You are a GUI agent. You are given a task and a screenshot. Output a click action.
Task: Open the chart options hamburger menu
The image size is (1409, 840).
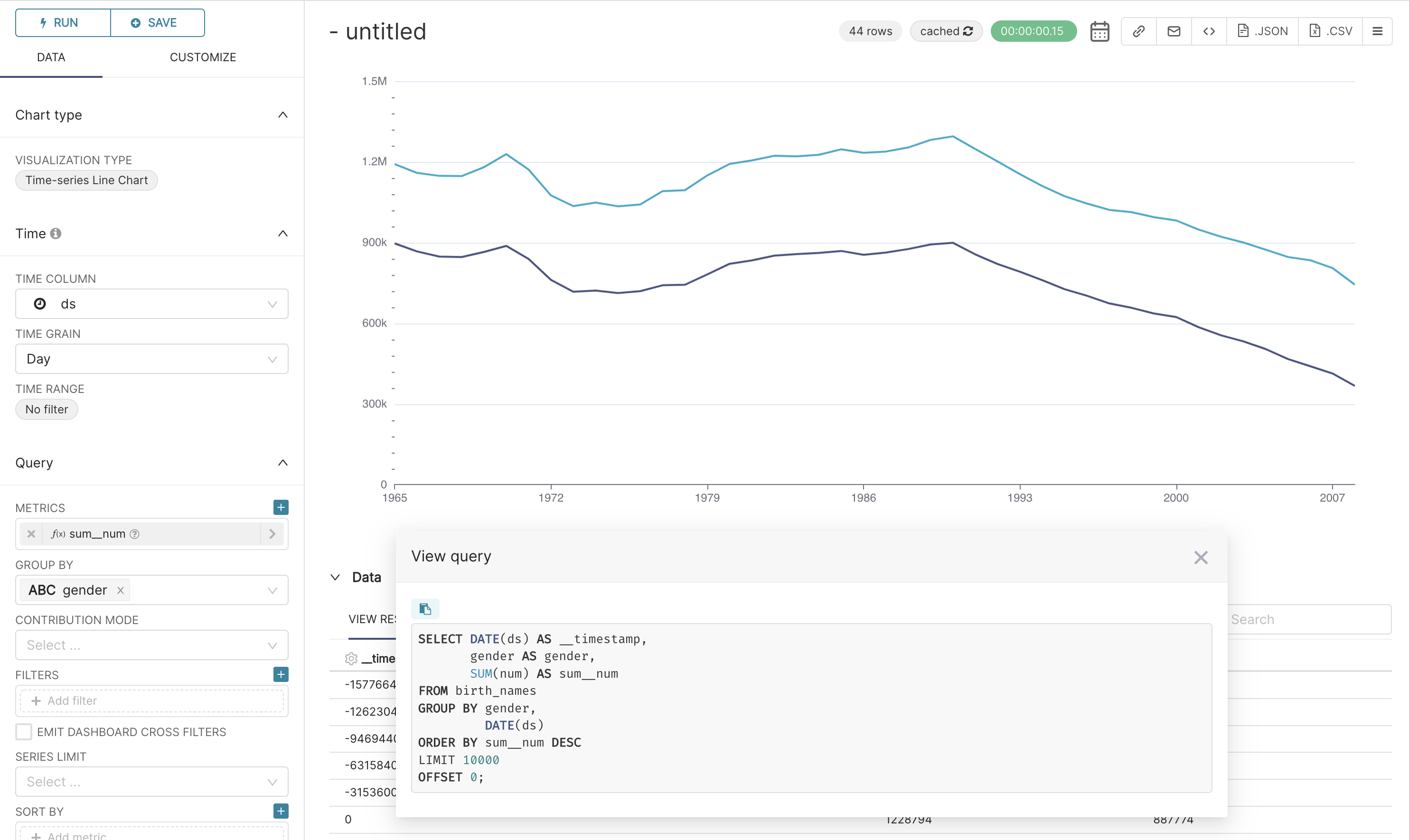coord(1378,31)
